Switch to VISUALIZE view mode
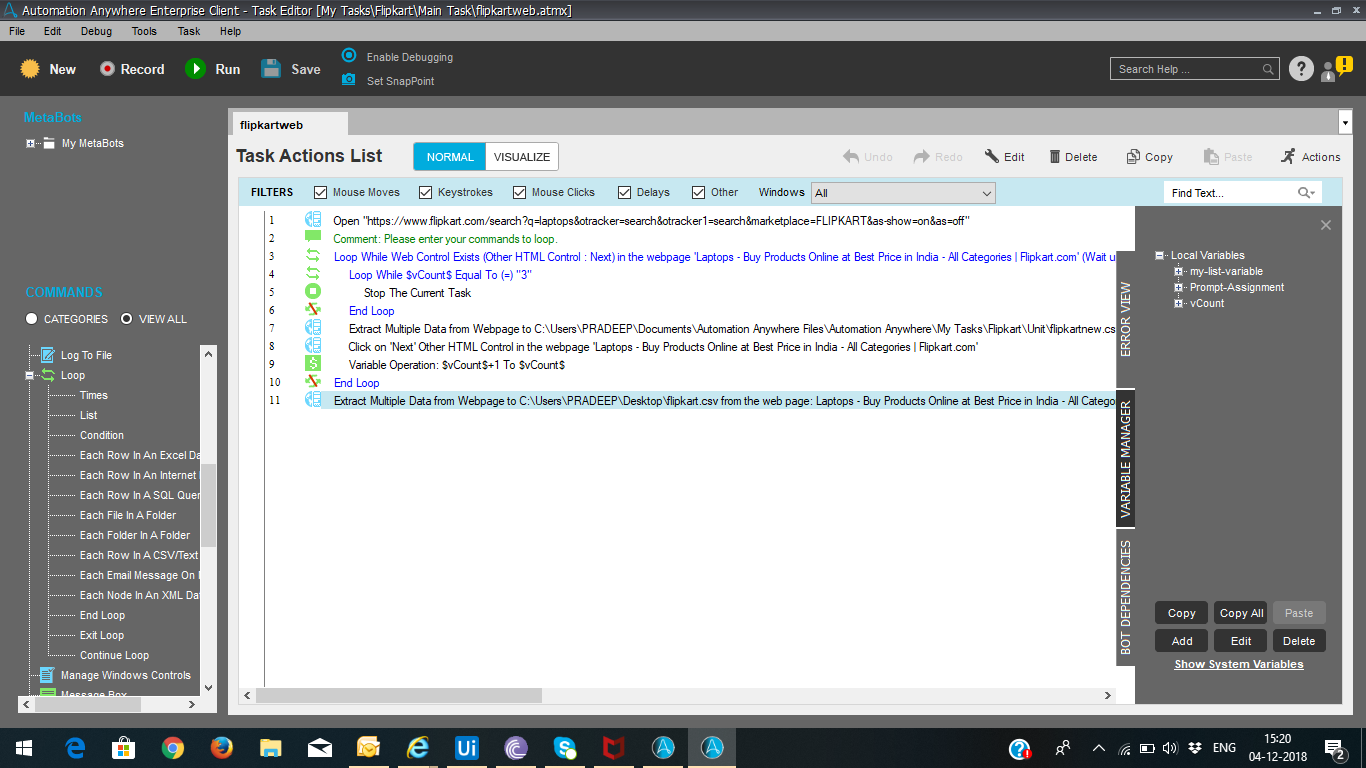Image resolution: width=1366 pixels, height=768 pixels. [522, 157]
